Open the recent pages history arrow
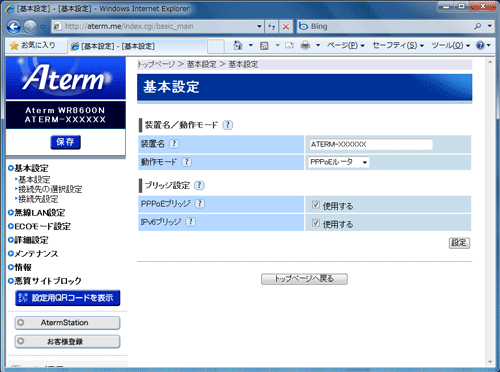Screen dimensions: 500x372 (43, 27)
